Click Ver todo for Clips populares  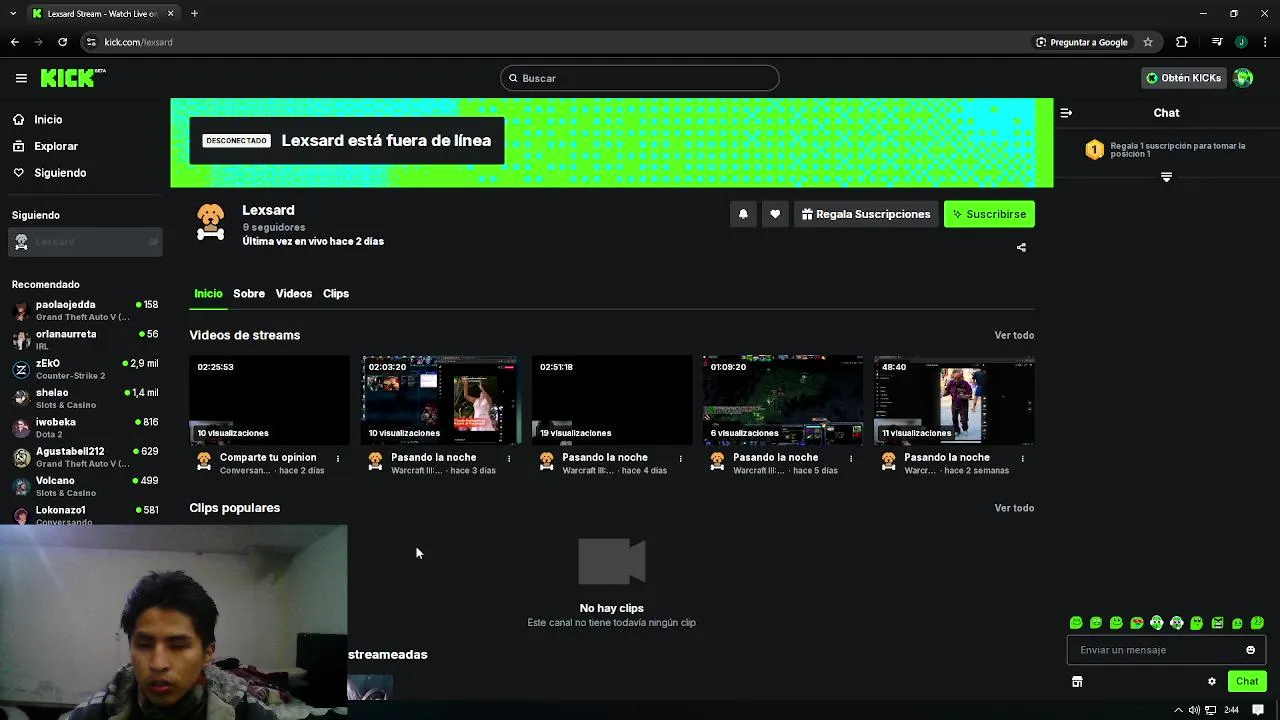click(x=1014, y=508)
